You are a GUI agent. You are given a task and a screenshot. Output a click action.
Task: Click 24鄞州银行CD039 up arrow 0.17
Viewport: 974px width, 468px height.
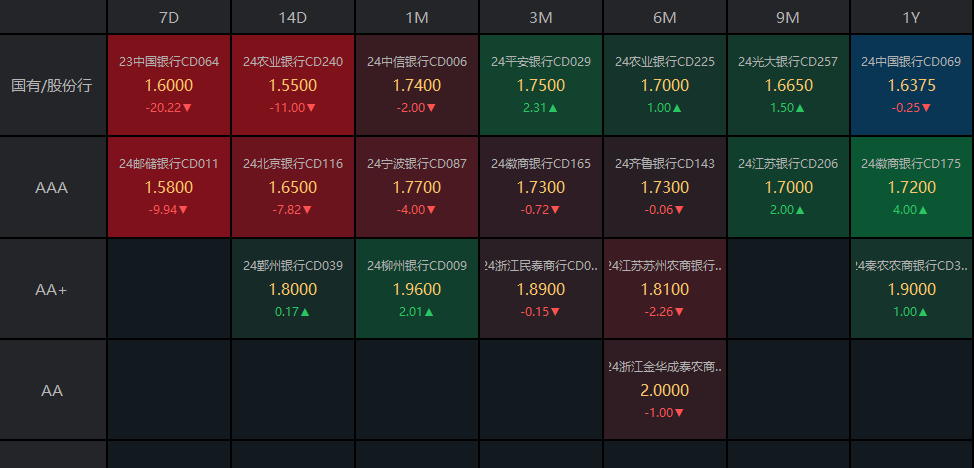(x=305, y=312)
